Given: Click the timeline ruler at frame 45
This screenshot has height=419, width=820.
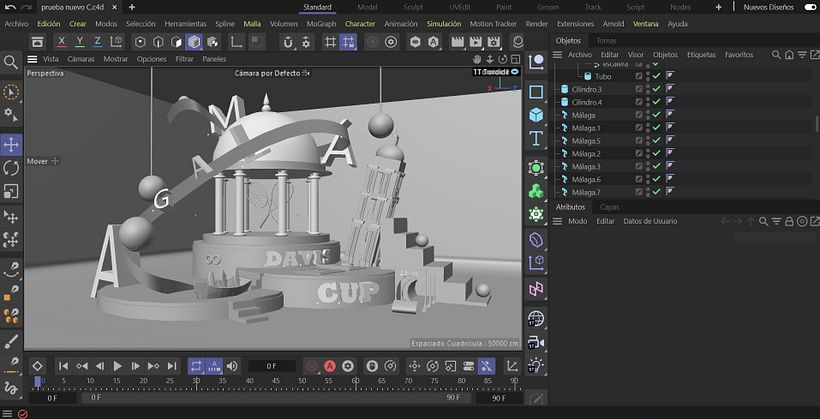Looking at the screenshot, I should tap(276, 381).
